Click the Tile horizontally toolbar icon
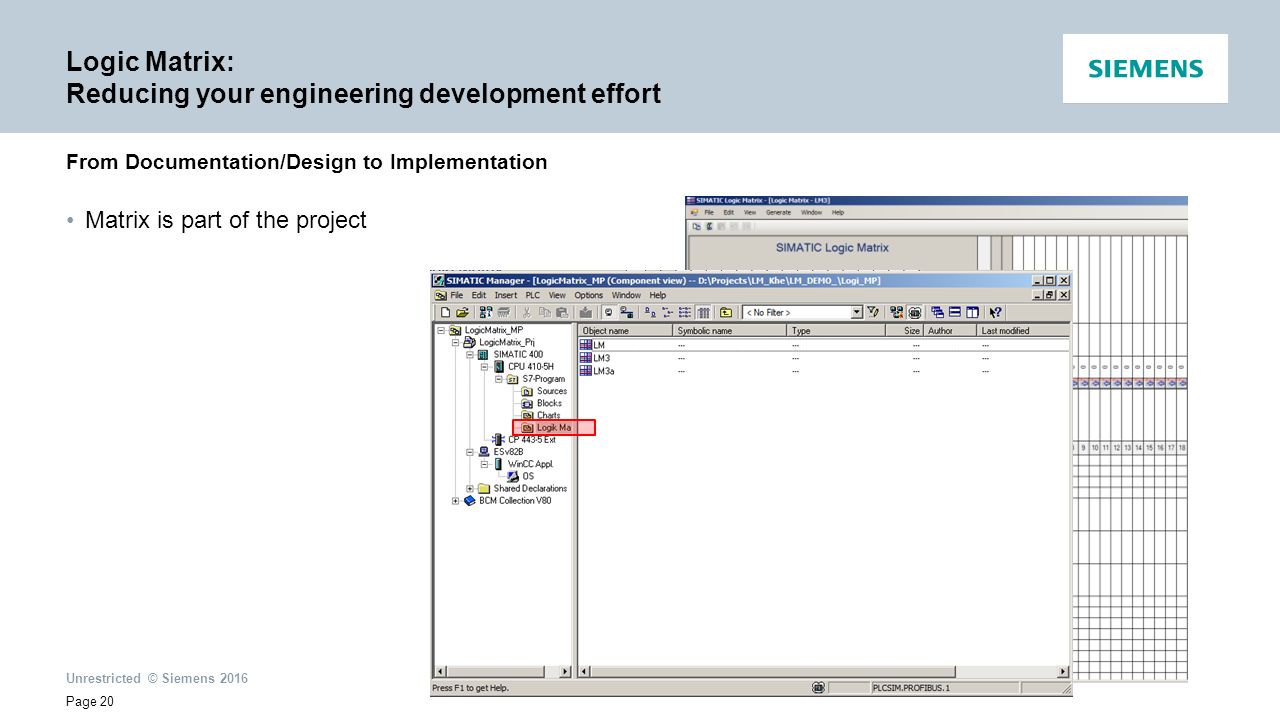 coord(955,312)
